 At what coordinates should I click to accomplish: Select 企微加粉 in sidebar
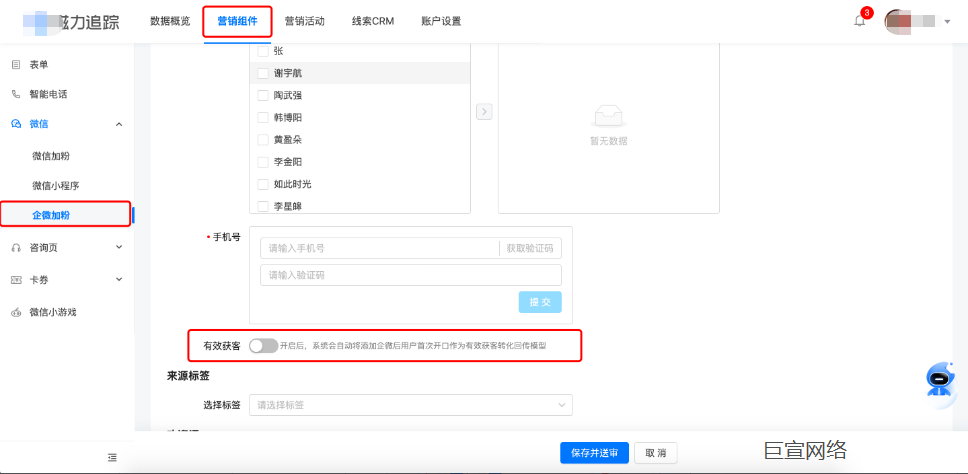51,215
